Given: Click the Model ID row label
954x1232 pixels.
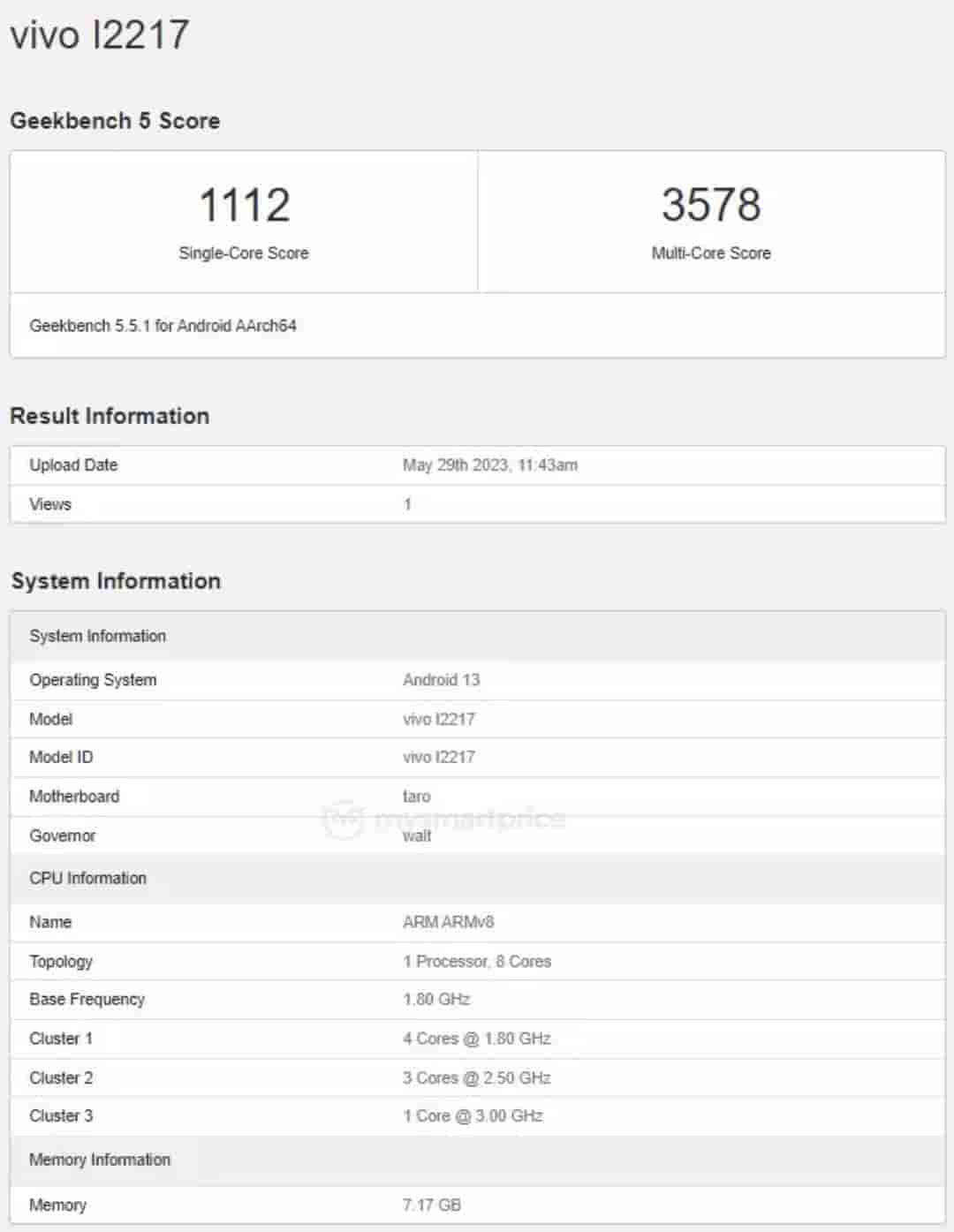Looking at the screenshot, I should pos(61,757).
